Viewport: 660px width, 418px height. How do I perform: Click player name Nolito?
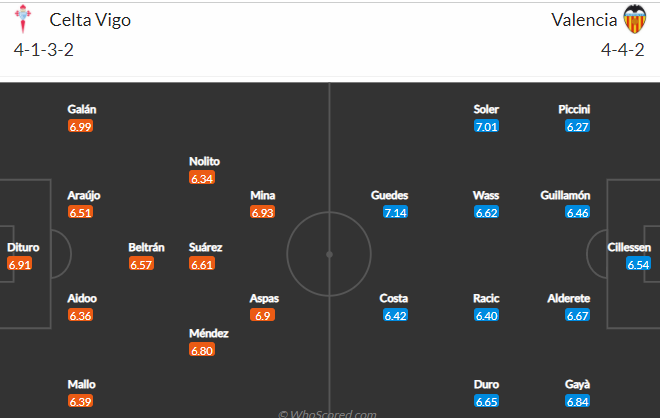tap(204, 161)
